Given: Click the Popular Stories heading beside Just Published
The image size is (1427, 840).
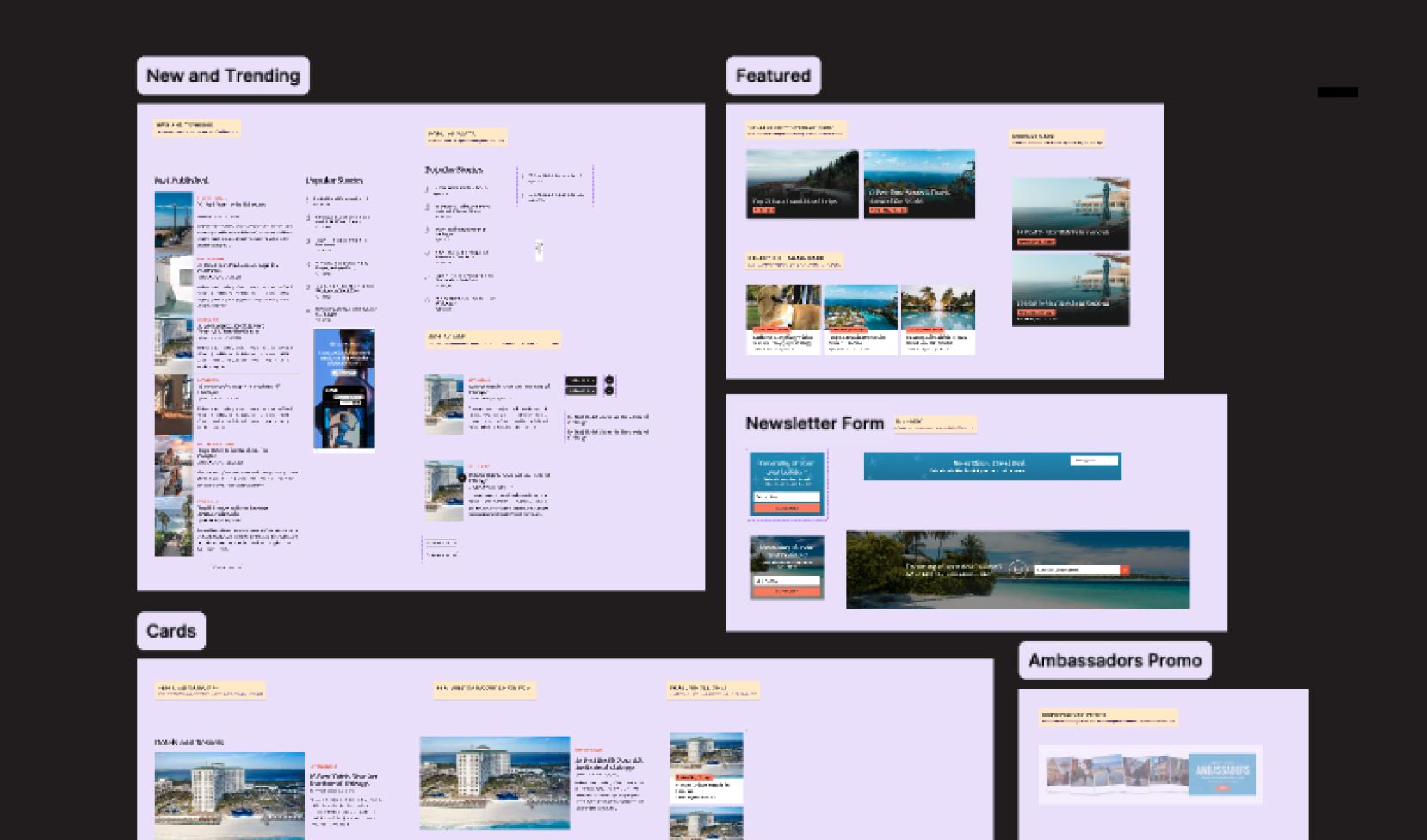Looking at the screenshot, I should 335,181.
